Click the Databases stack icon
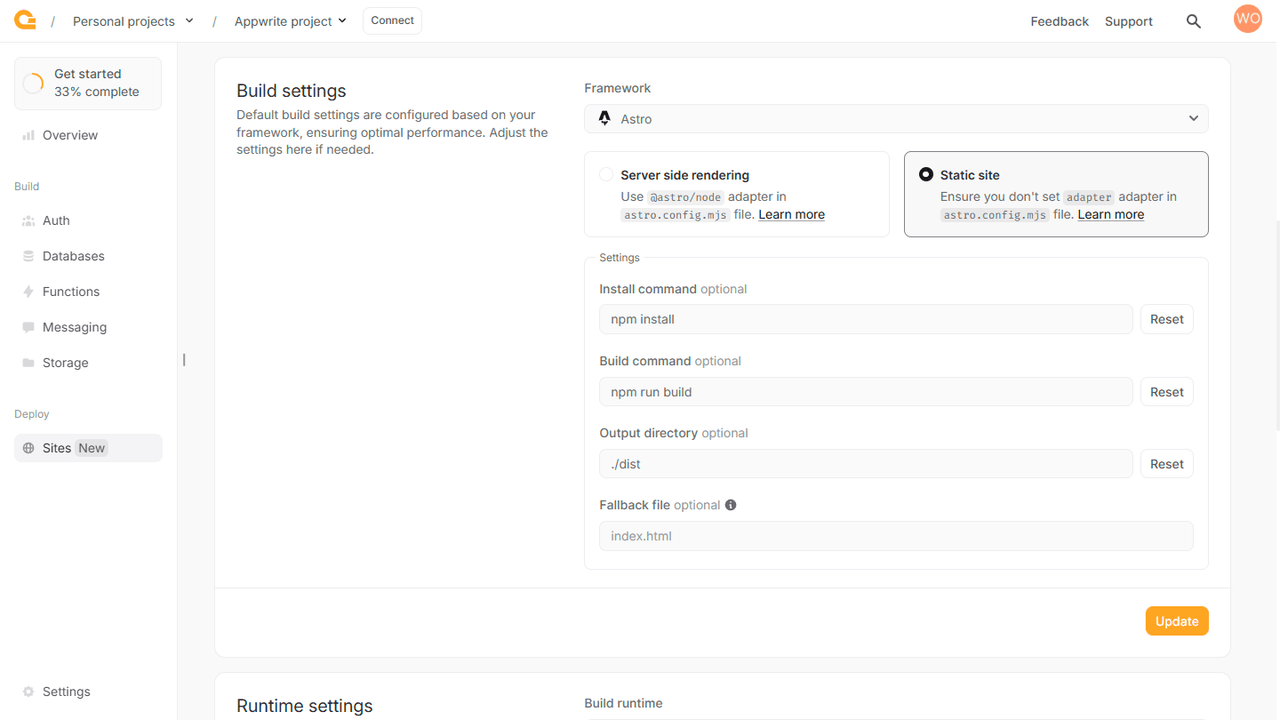 click(x=28, y=256)
